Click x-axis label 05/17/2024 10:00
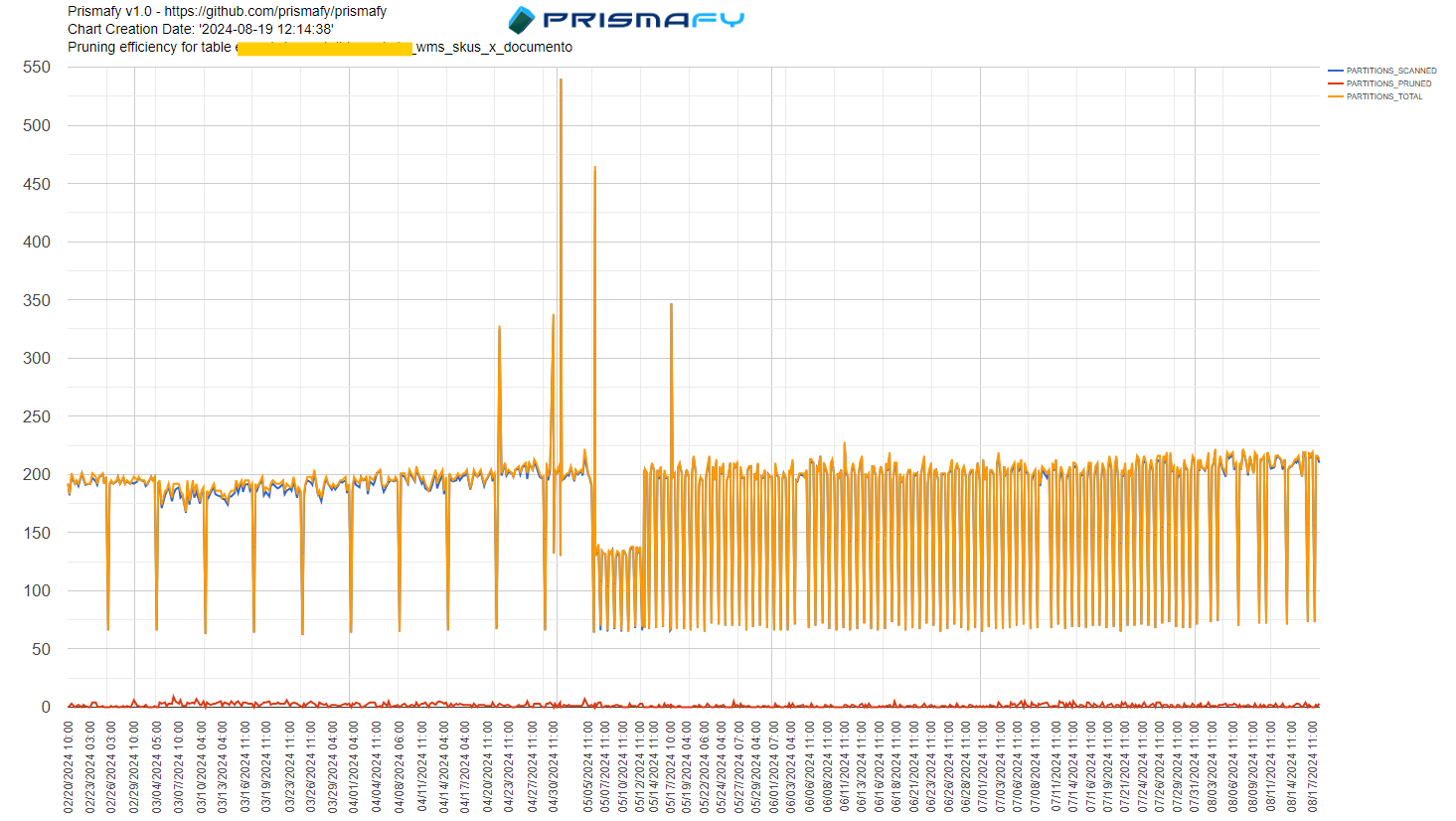 (671, 767)
